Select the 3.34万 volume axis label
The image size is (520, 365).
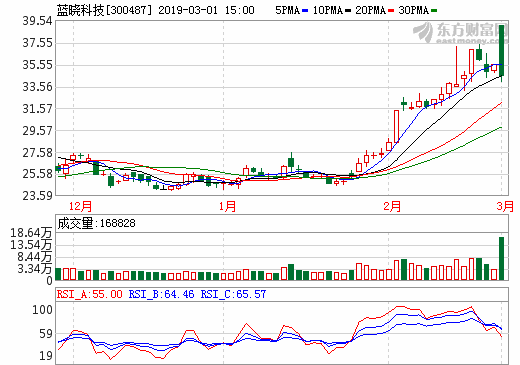(35, 269)
